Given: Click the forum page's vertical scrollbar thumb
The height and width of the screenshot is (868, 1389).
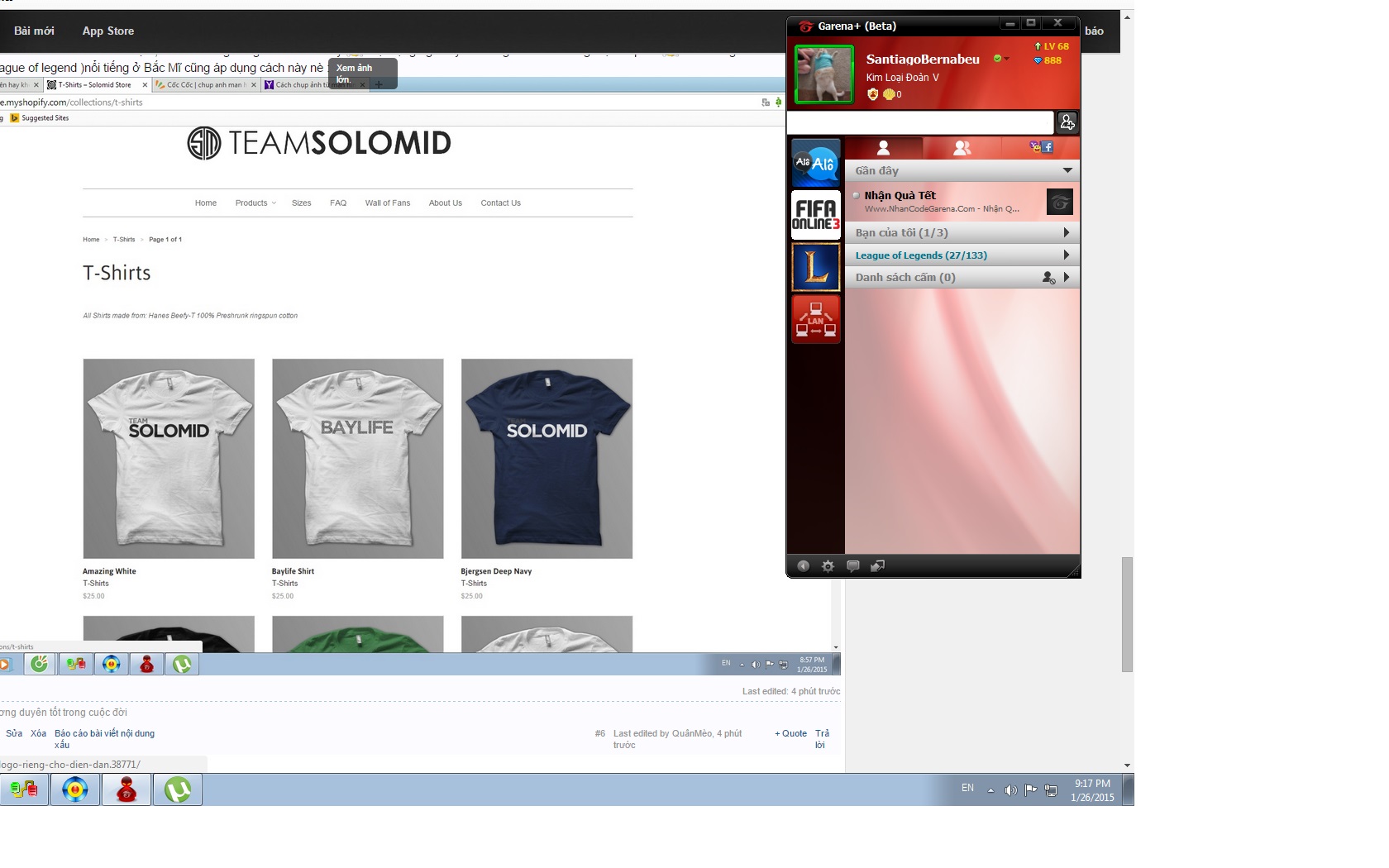Looking at the screenshot, I should (x=1127, y=614).
